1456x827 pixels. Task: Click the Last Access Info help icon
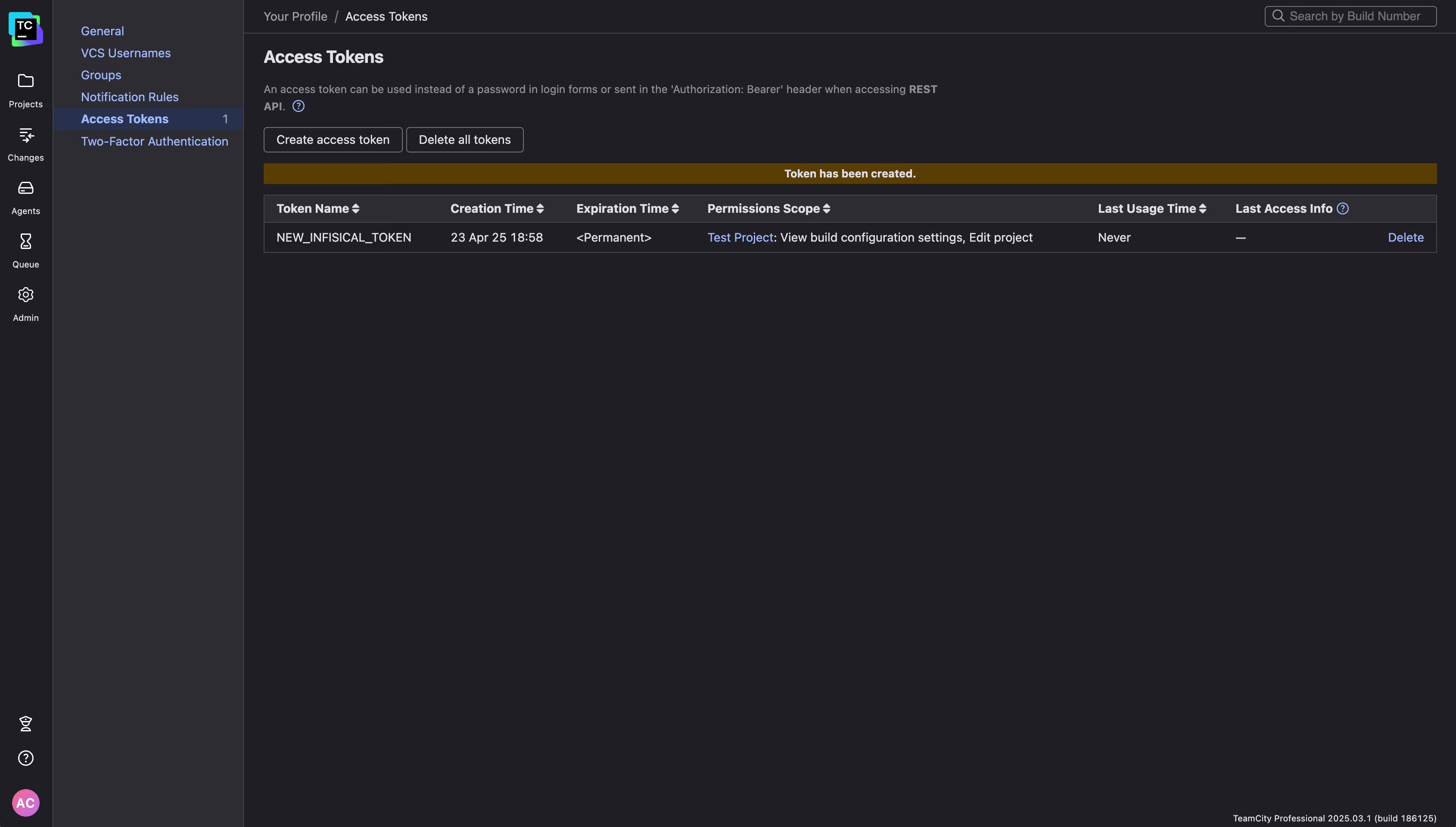tap(1342, 208)
